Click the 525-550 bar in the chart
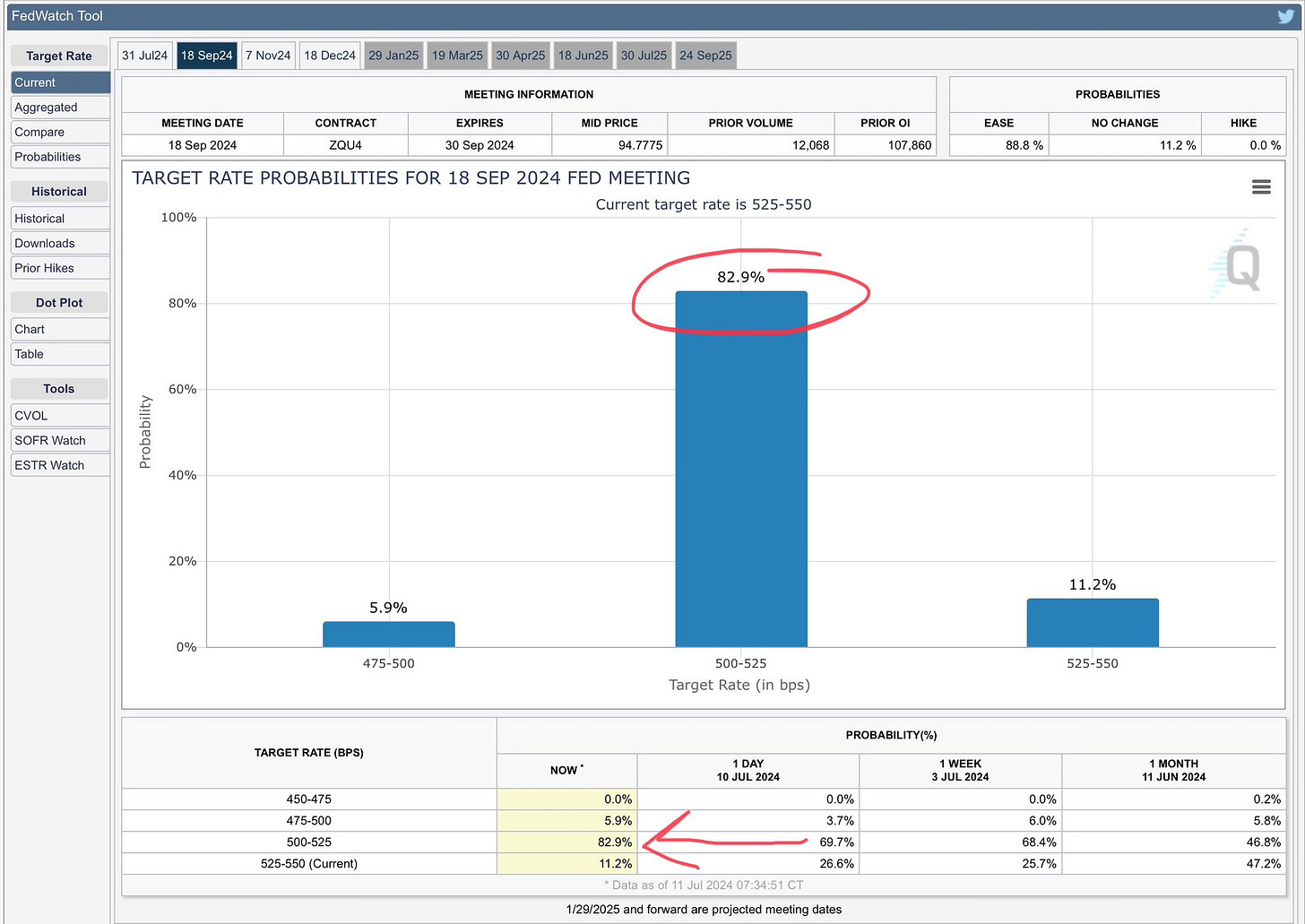The image size is (1305, 924). (x=1092, y=623)
